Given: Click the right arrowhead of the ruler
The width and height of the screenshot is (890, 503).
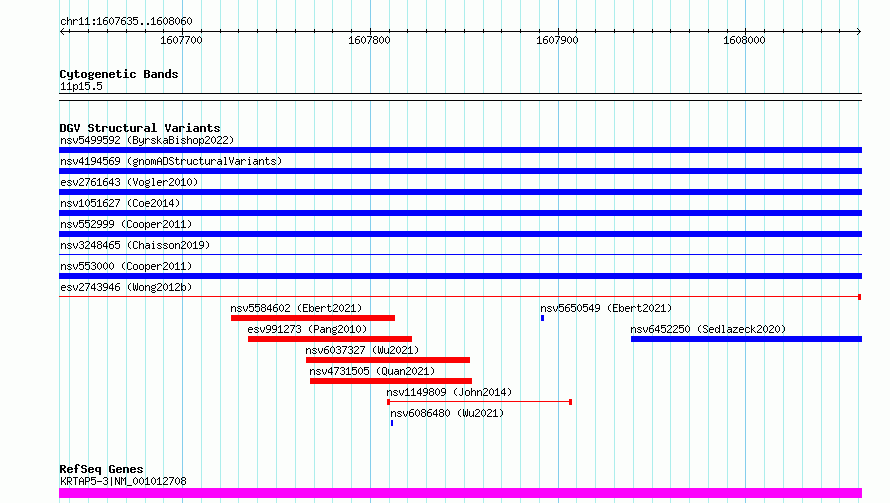Looking at the screenshot, I should (859, 31).
